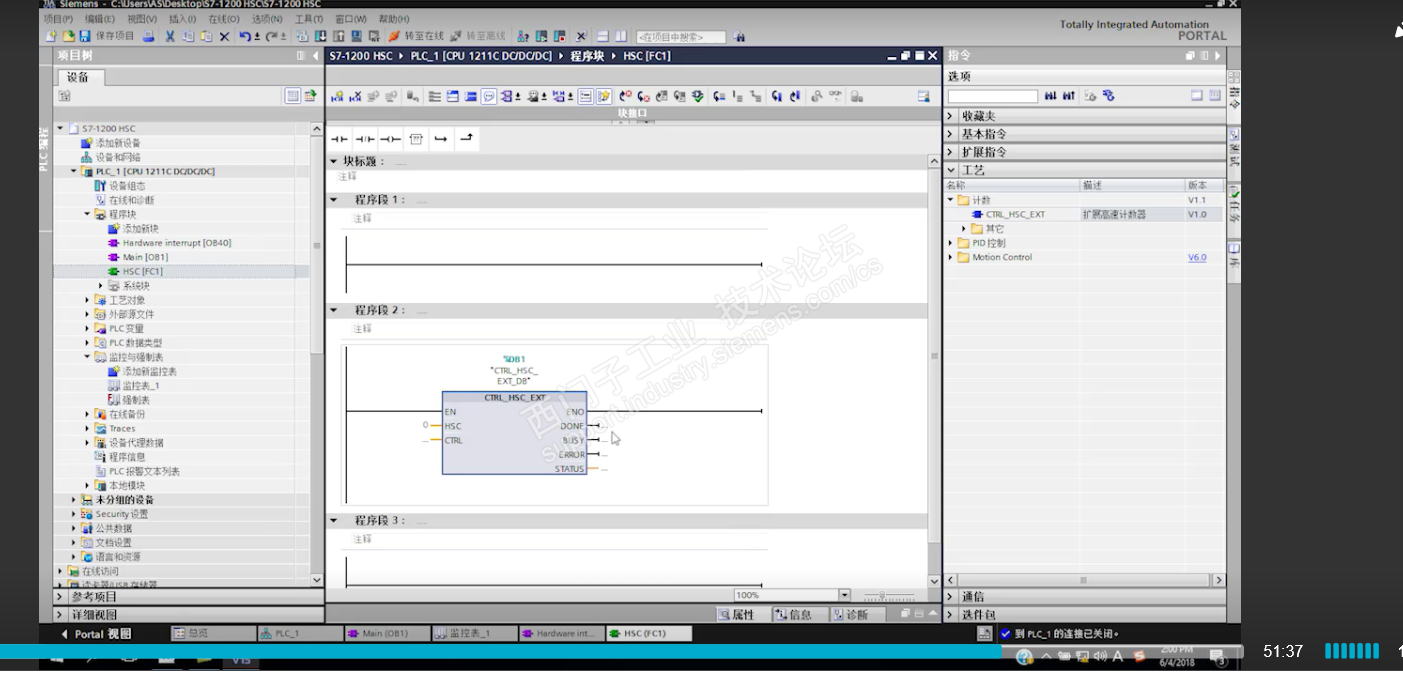
Task: Open the 项目(P) menu
Action: click(58, 19)
